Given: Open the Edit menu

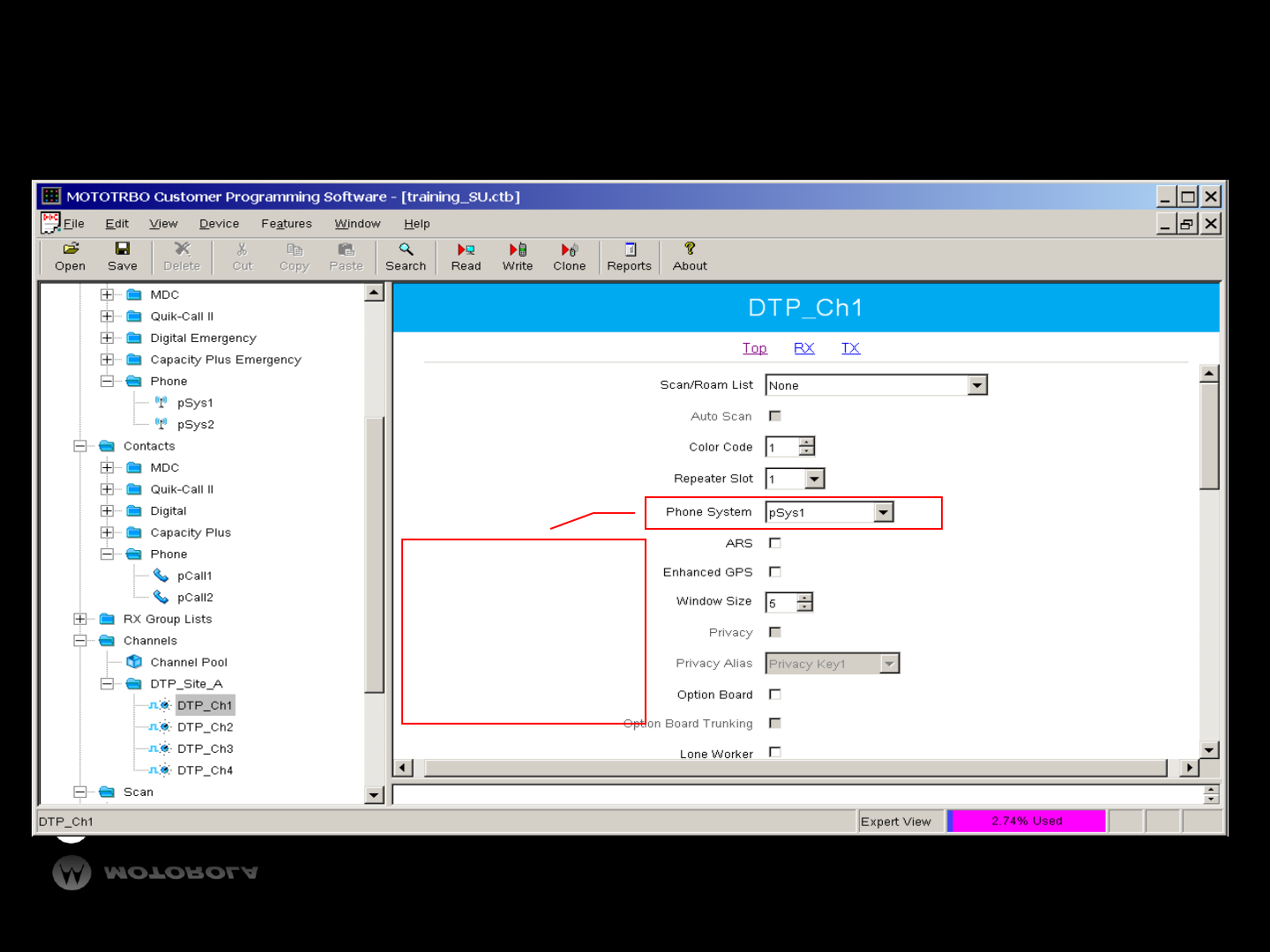Looking at the screenshot, I should point(117,224).
